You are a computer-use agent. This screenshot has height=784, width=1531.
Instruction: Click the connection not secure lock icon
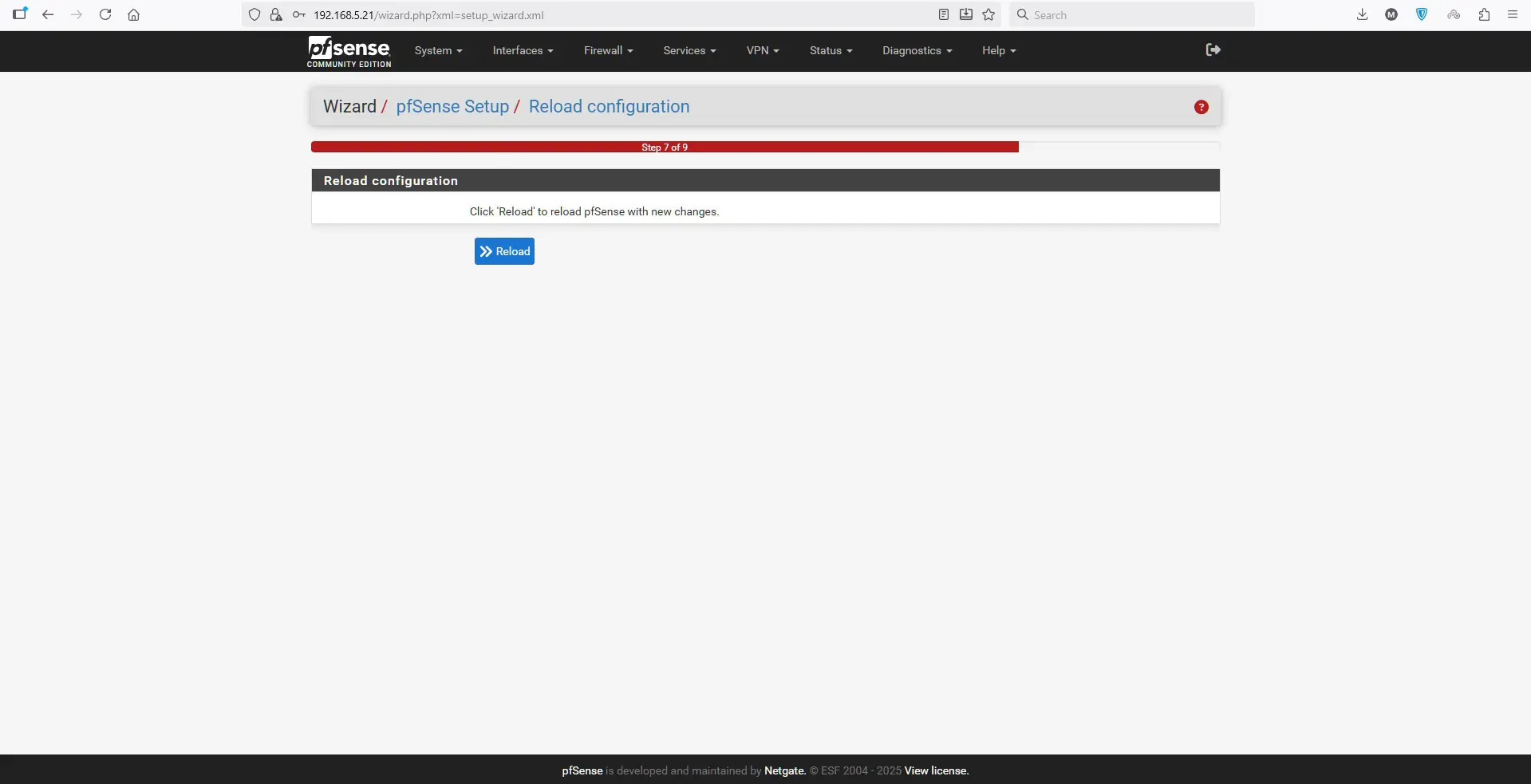point(276,14)
